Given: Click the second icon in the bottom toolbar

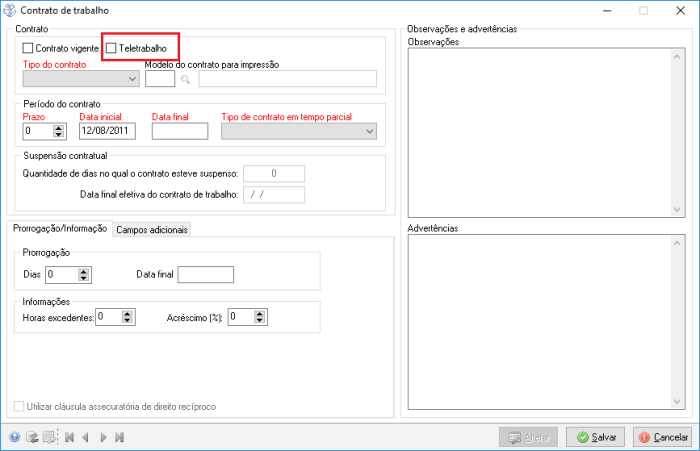Looking at the screenshot, I should [32, 437].
